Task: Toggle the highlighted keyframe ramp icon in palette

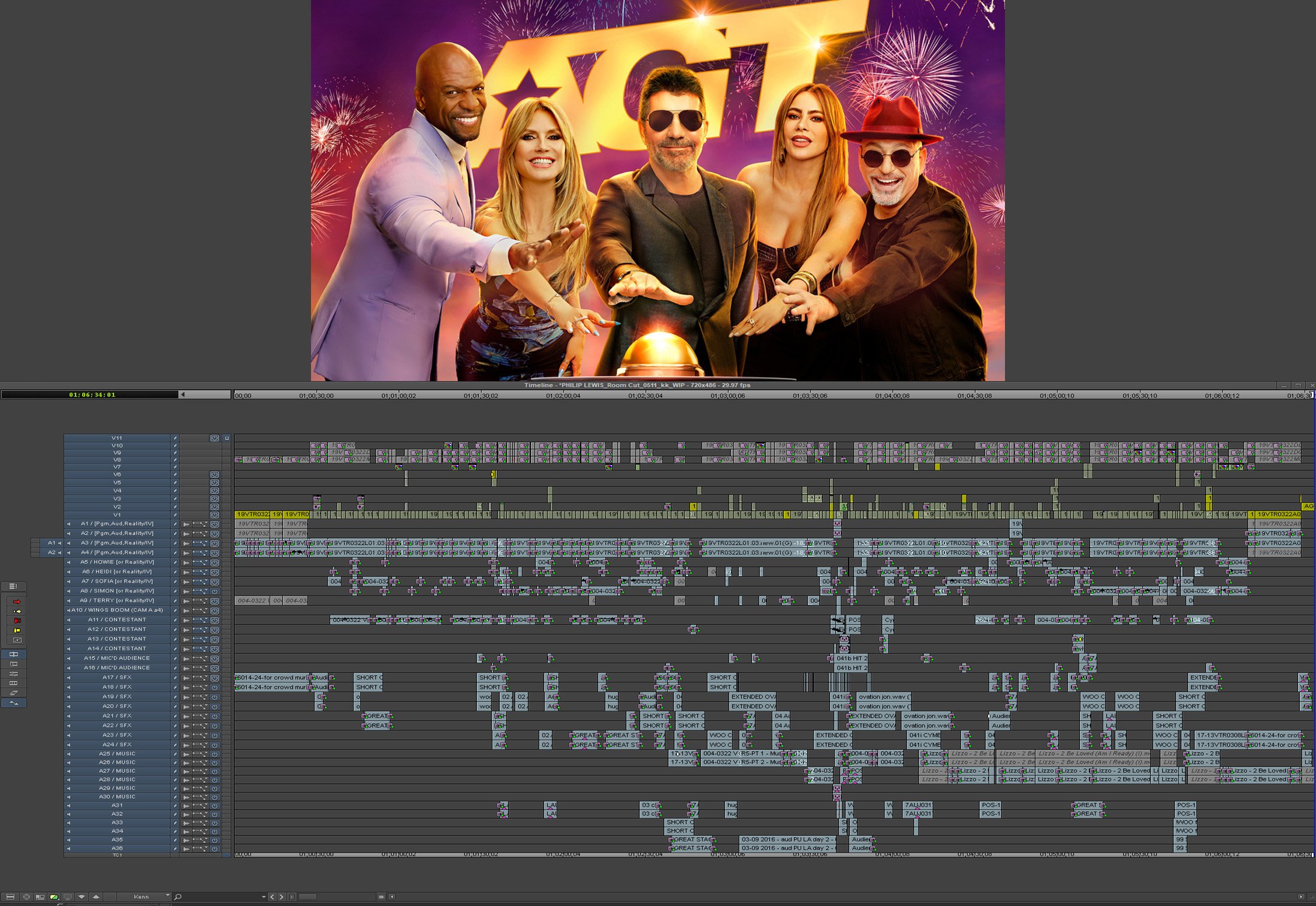Action: [14, 703]
